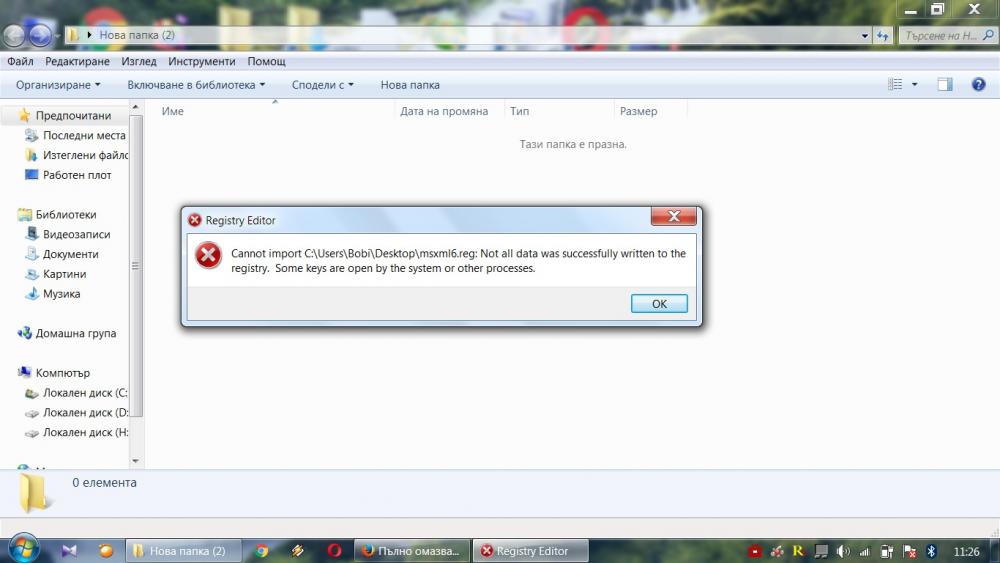Open the Помощ menu

[266, 61]
